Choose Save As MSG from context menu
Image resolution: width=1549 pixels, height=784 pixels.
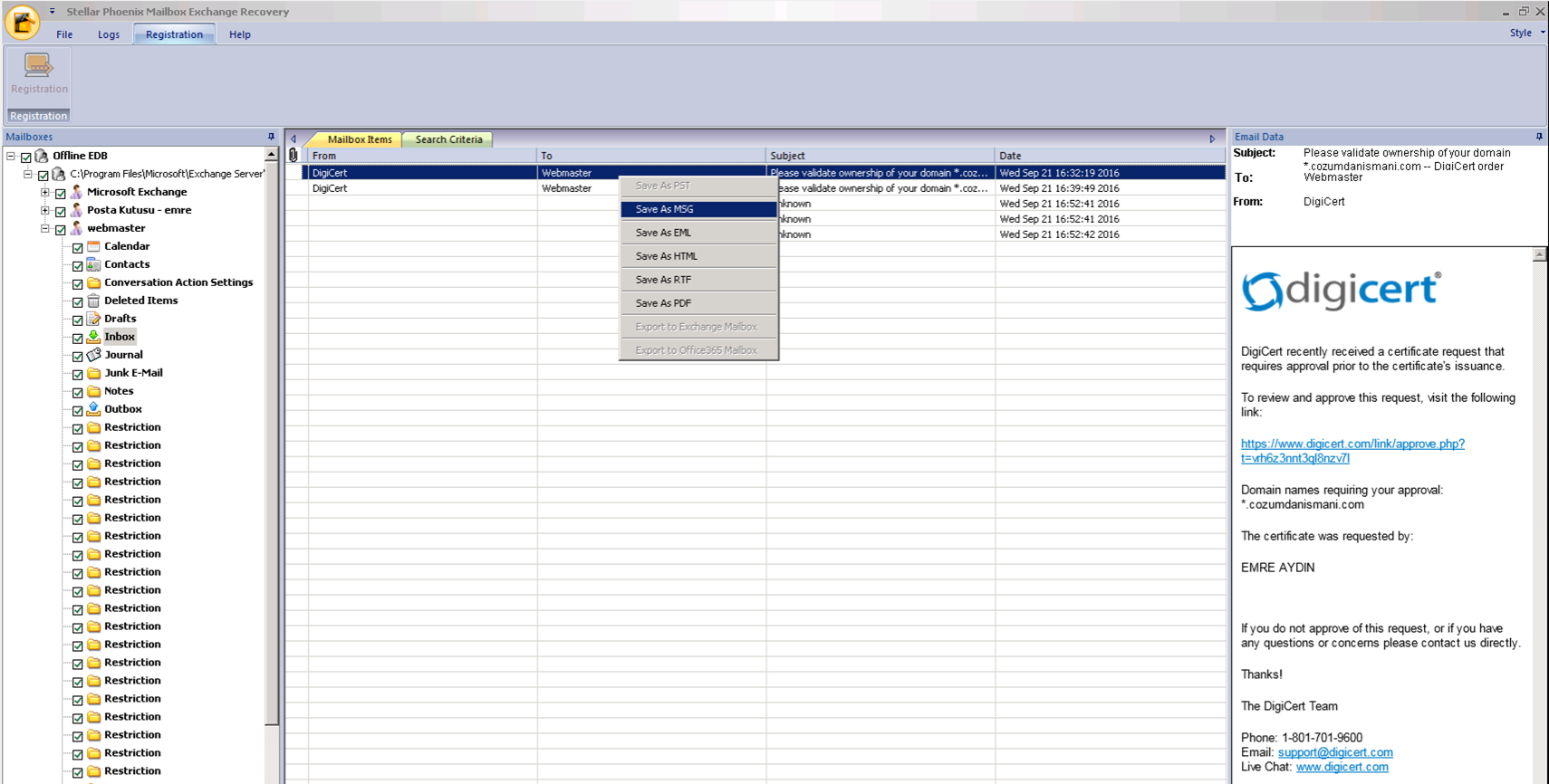point(698,209)
